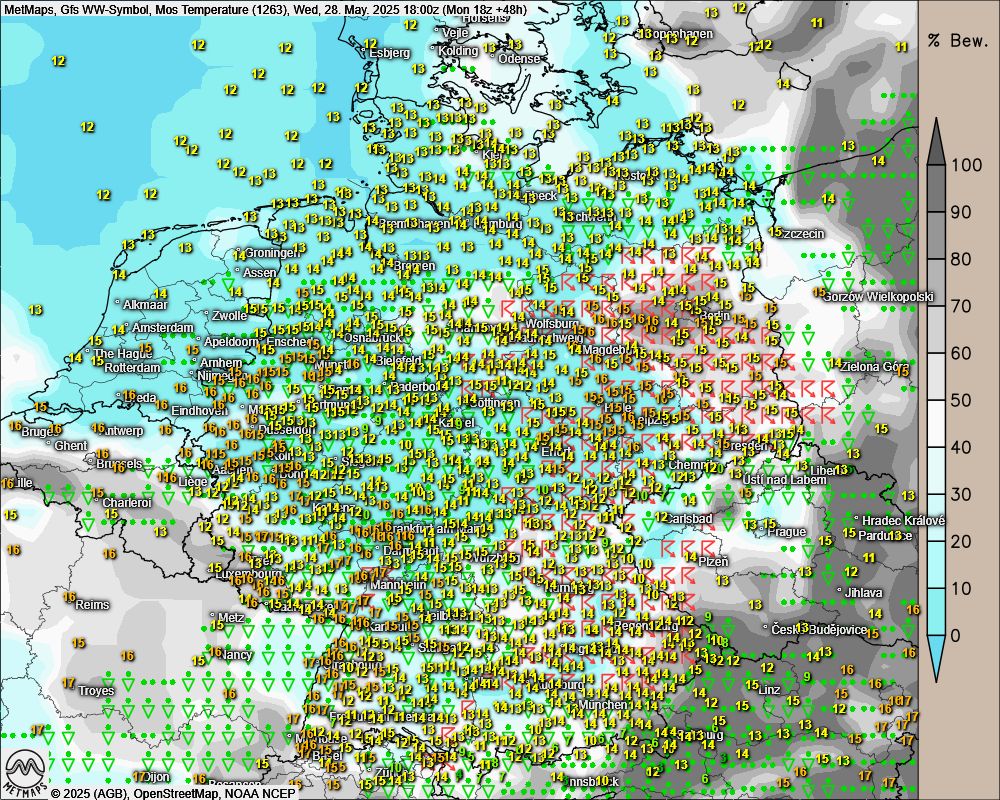Screen dimensions: 1000x800
Task: Click the Gorzów Wielkopolski city label
Action: (x=877, y=296)
